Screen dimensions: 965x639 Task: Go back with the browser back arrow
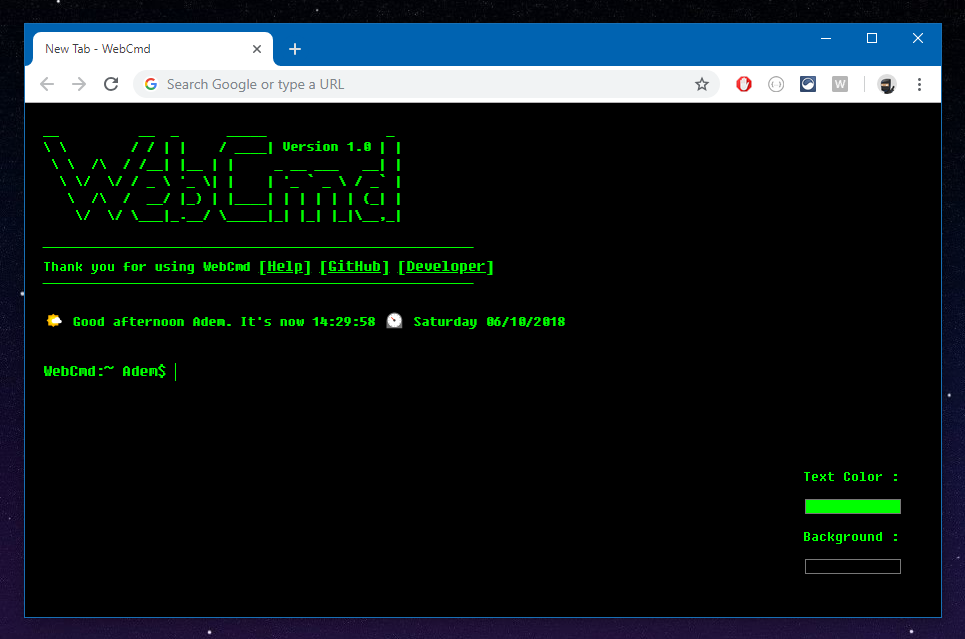coord(47,84)
